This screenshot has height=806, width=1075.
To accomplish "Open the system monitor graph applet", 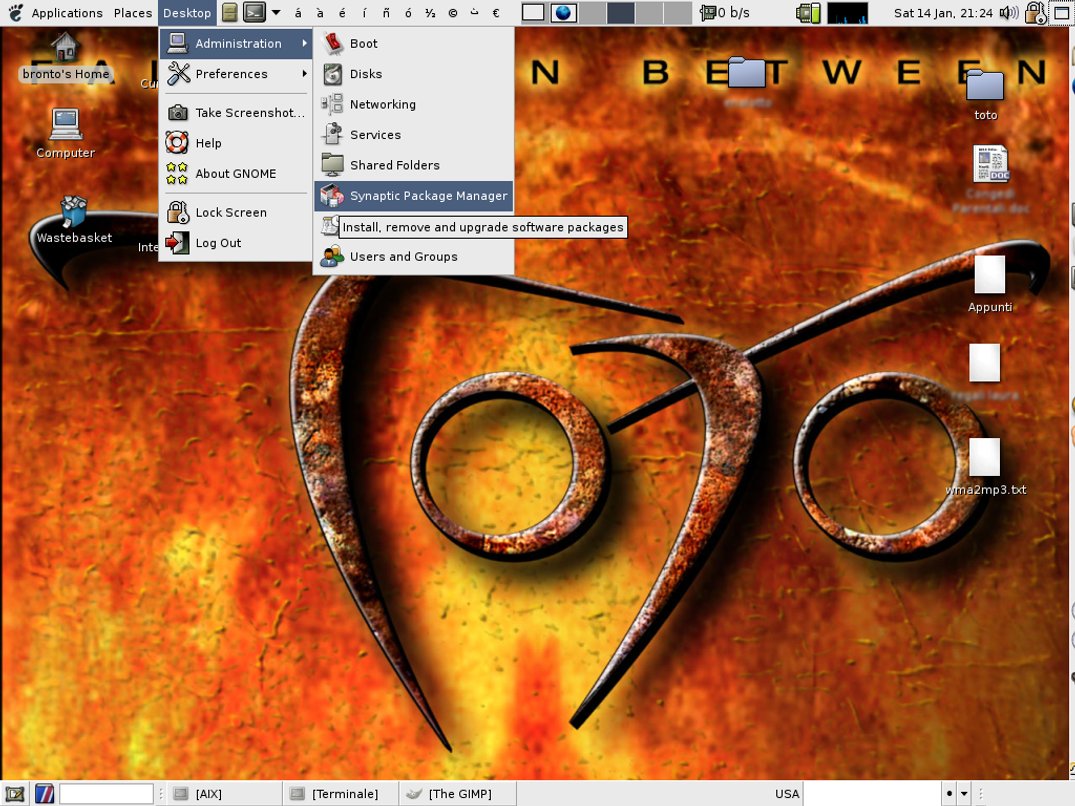I will [x=847, y=12].
